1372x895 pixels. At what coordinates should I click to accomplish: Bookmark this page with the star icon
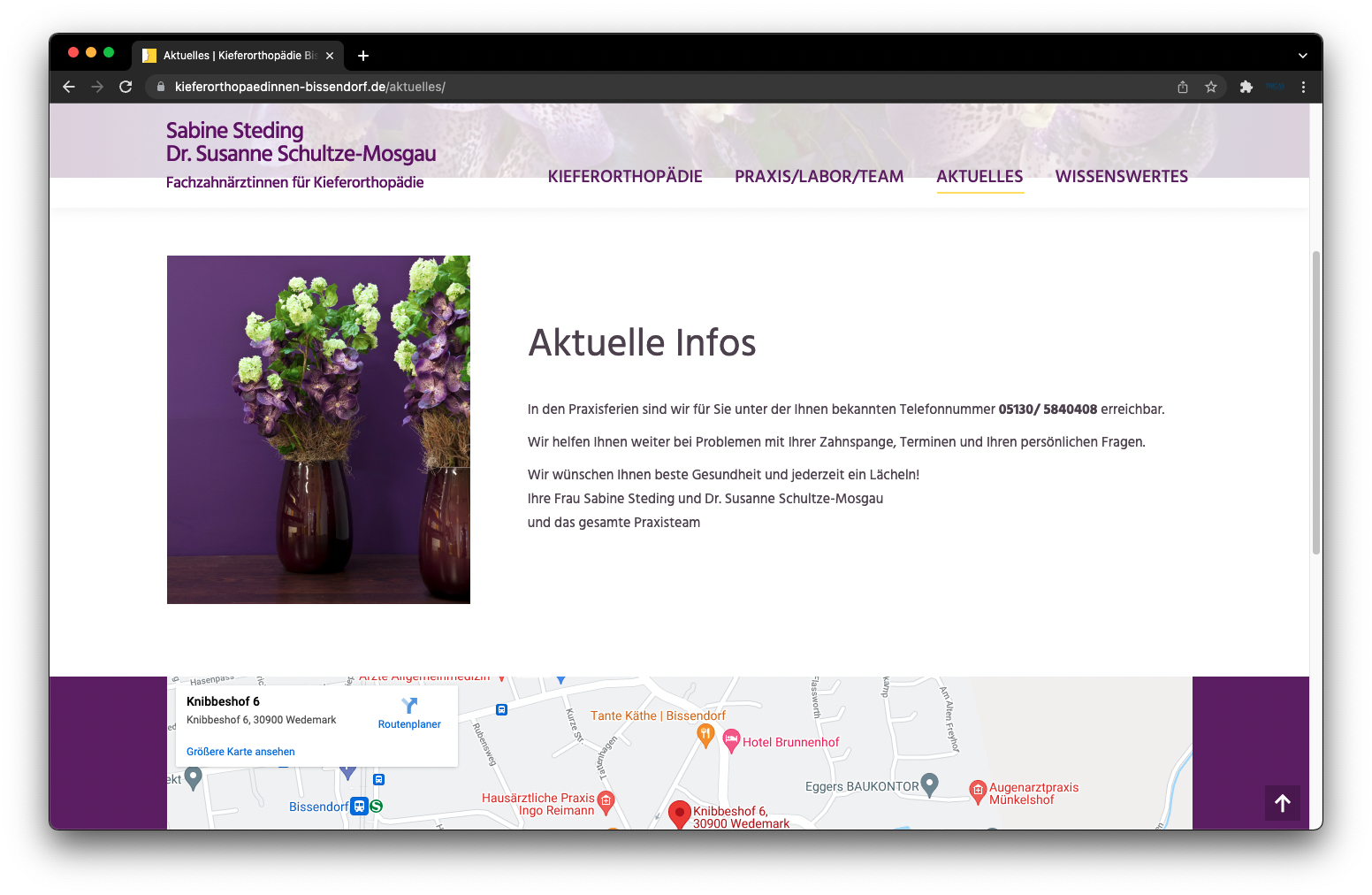click(1211, 87)
